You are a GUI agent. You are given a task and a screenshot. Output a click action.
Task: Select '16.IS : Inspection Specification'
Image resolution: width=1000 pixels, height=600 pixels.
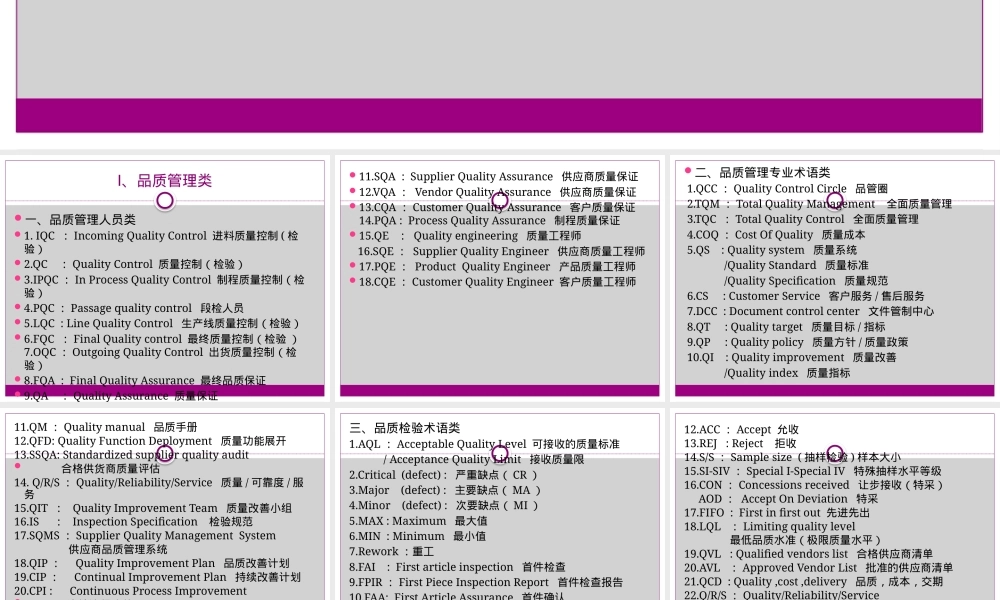coord(106,522)
